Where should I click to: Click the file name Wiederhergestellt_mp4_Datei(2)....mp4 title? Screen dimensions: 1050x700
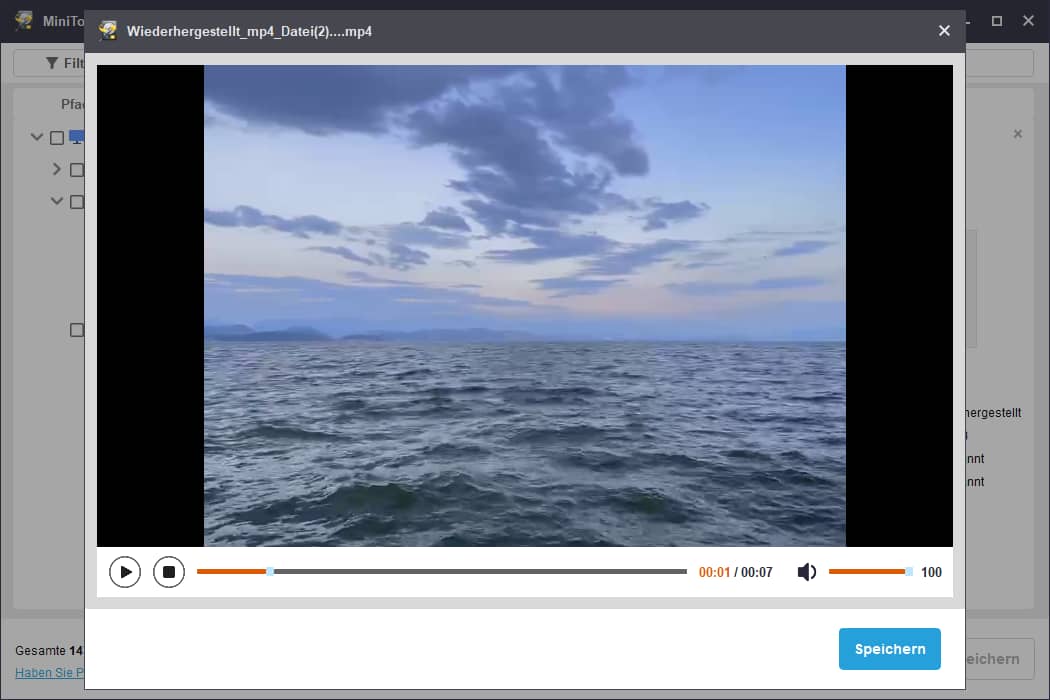coord(249,31)
